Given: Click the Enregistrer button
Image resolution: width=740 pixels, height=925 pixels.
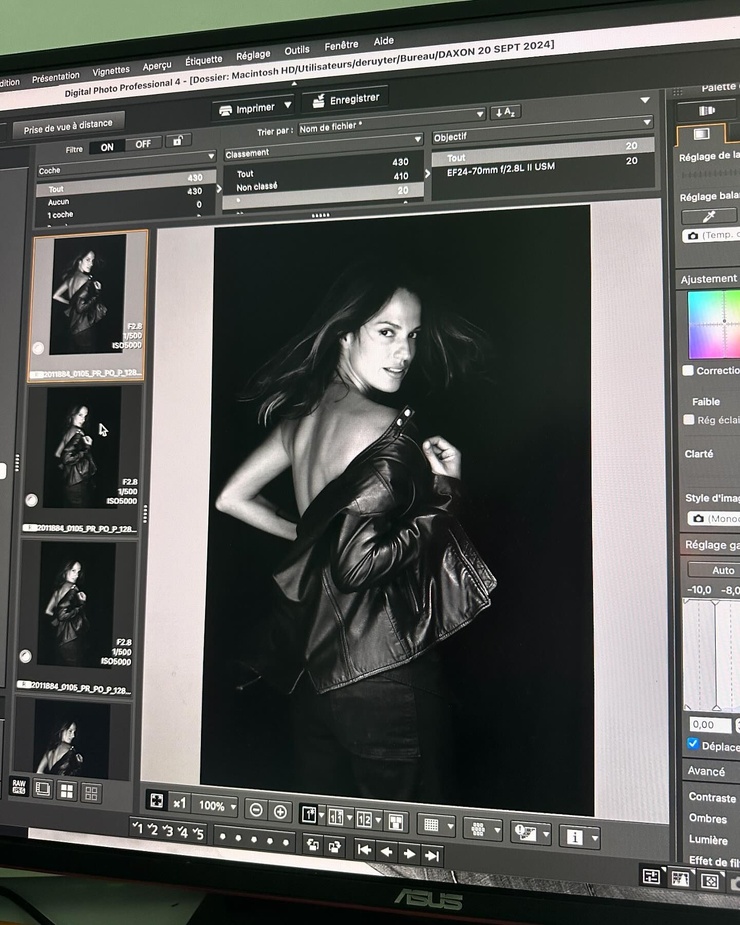Looking at the screenshot, I should coord(345,99).
